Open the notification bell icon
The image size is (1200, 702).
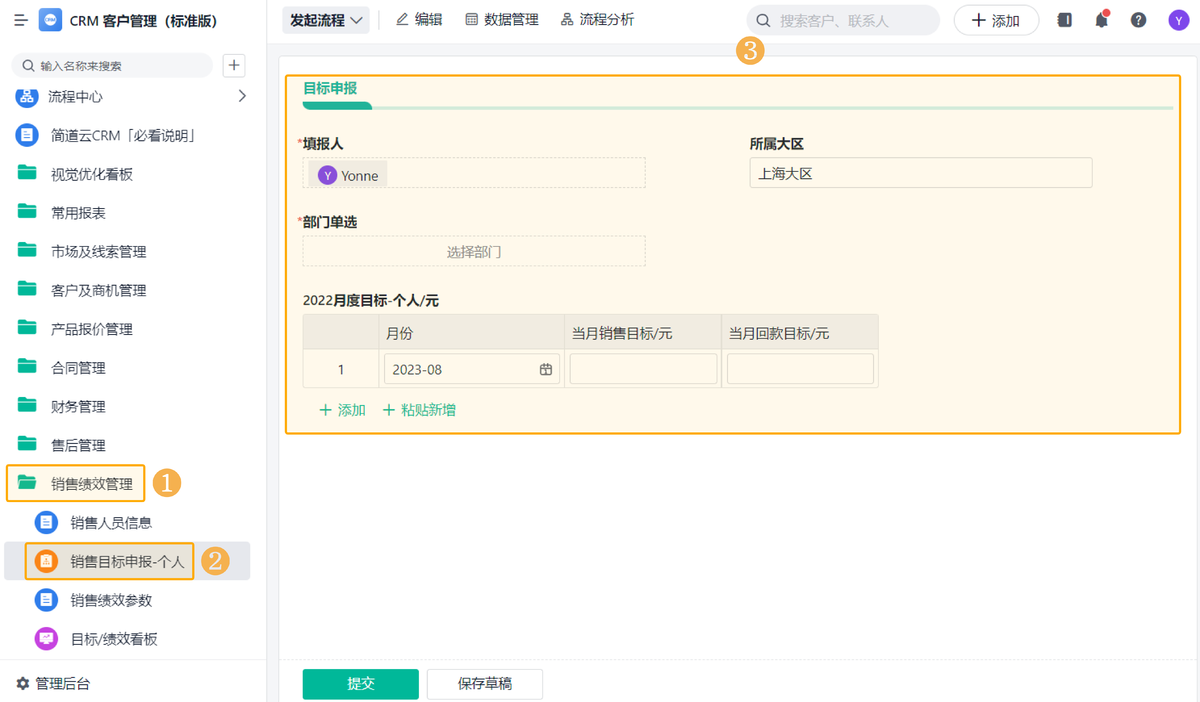point(1101,20)
